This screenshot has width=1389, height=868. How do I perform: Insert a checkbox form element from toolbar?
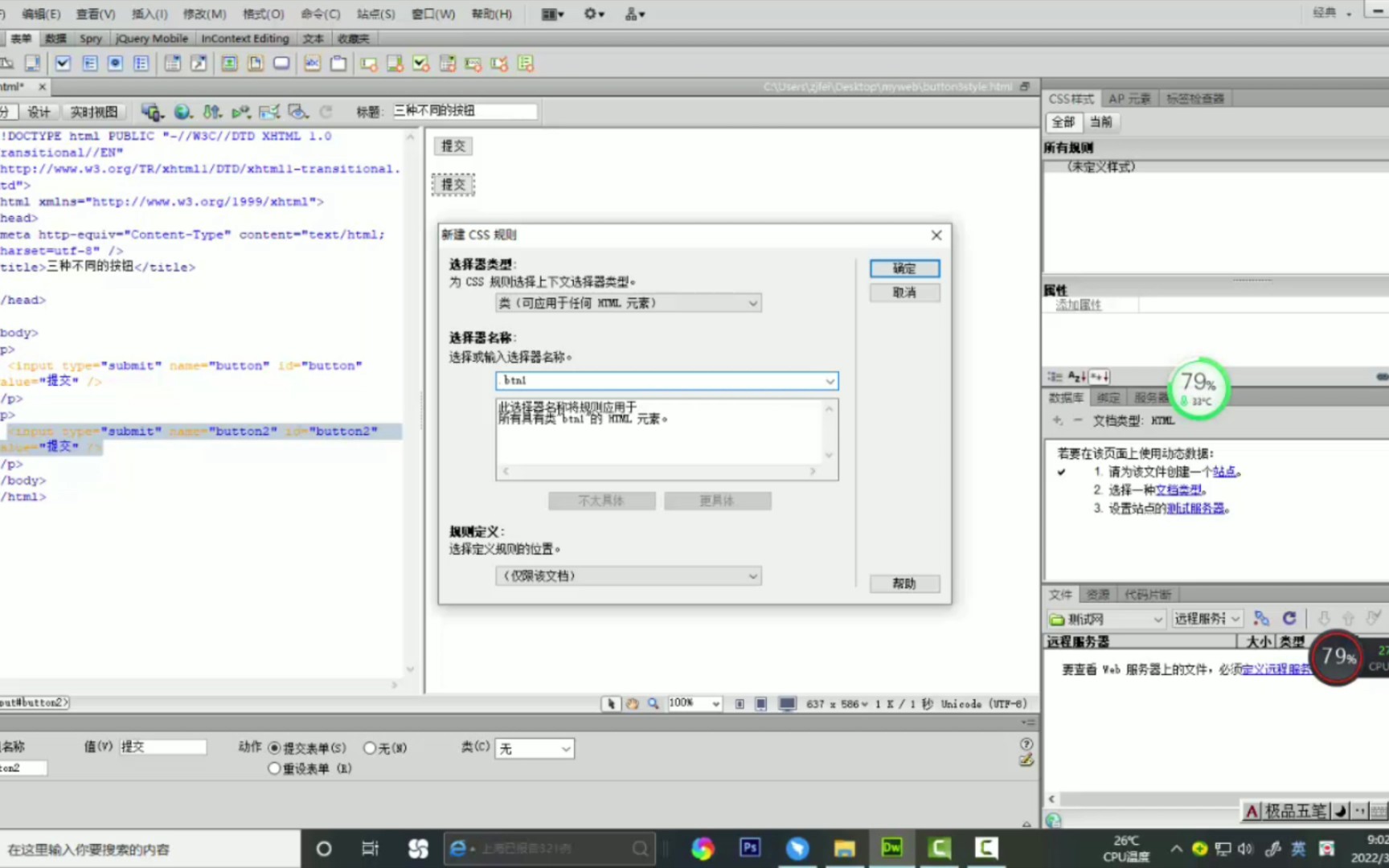(x=63, y=63)
